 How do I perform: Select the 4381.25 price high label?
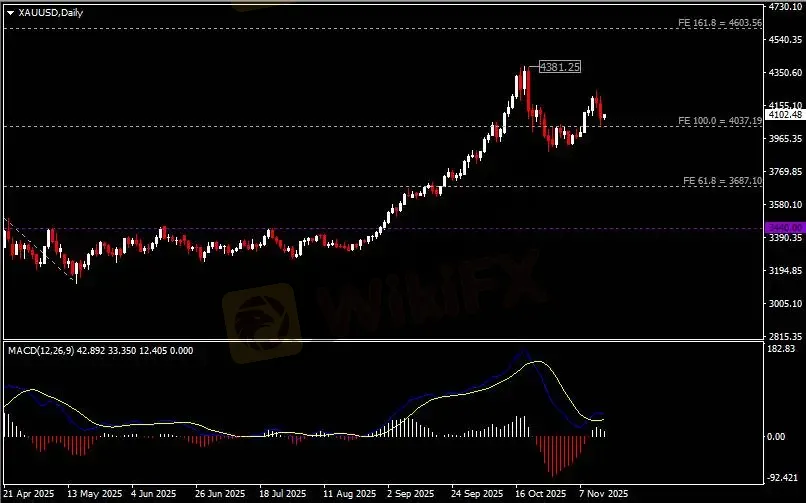click(560, 67)
